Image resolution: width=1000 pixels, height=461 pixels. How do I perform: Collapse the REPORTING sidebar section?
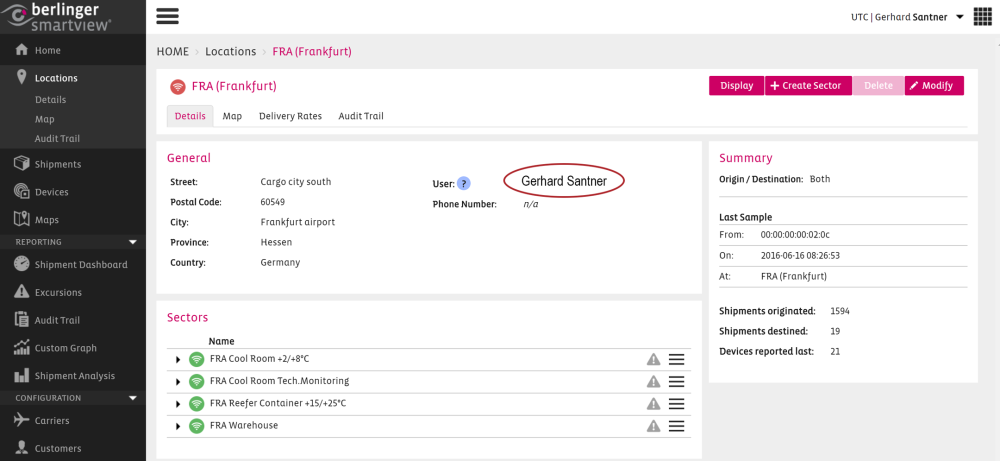132,242
